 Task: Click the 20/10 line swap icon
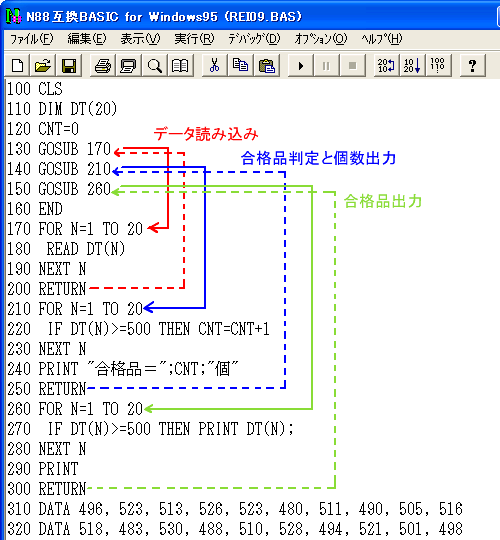386,65
